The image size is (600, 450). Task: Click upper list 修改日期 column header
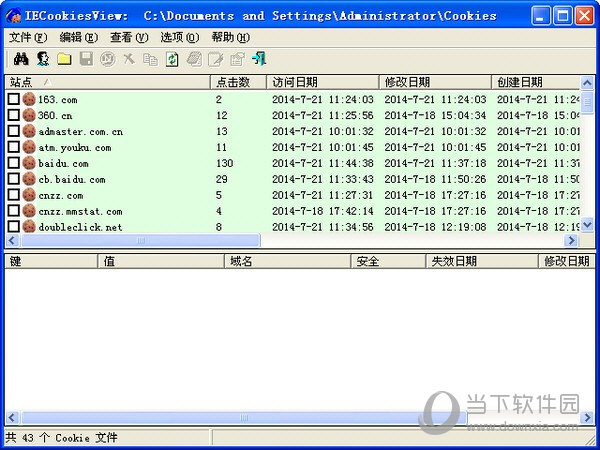pos(435,82)
